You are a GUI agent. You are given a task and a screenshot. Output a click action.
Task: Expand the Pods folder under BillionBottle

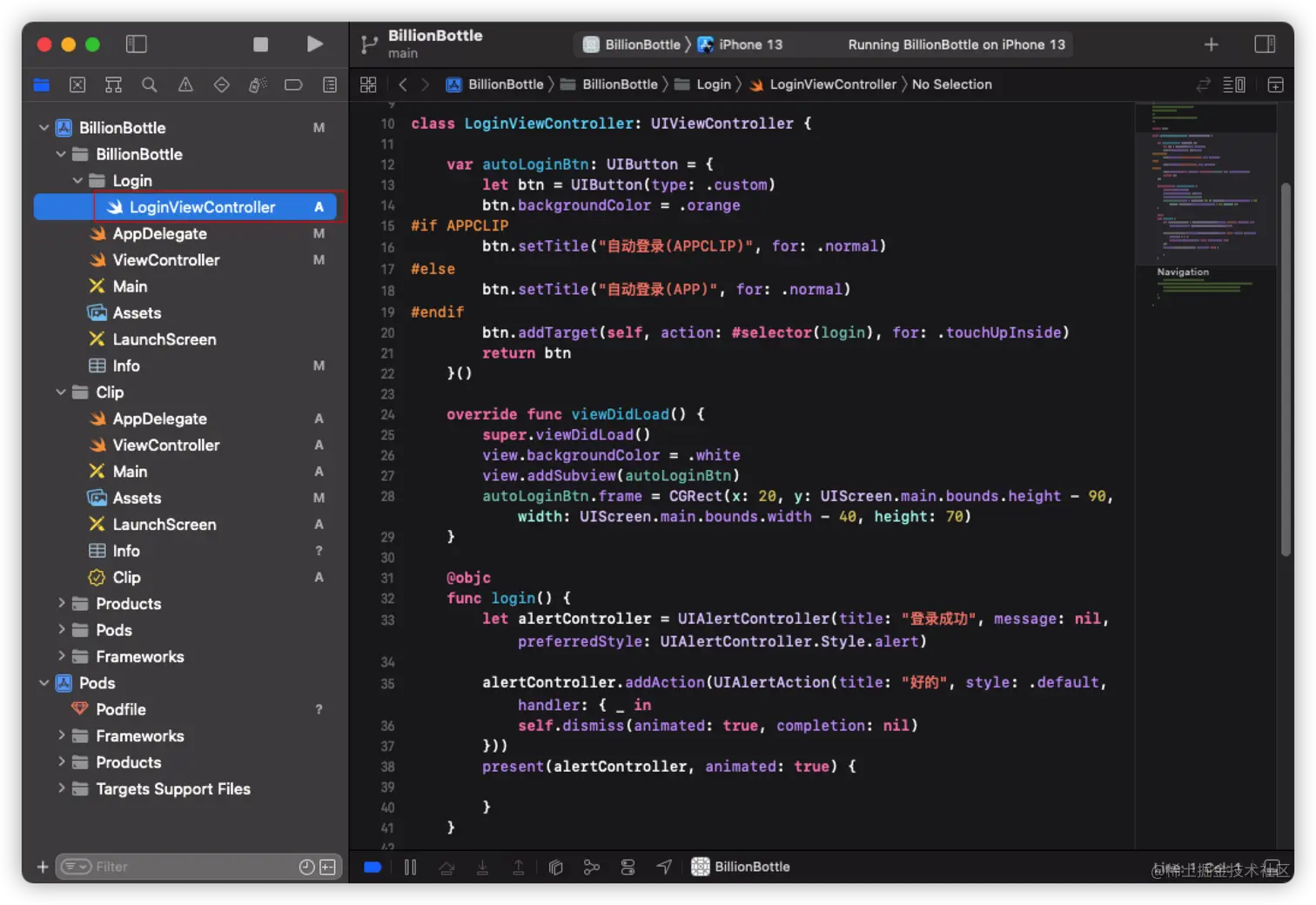pos(61,629)
